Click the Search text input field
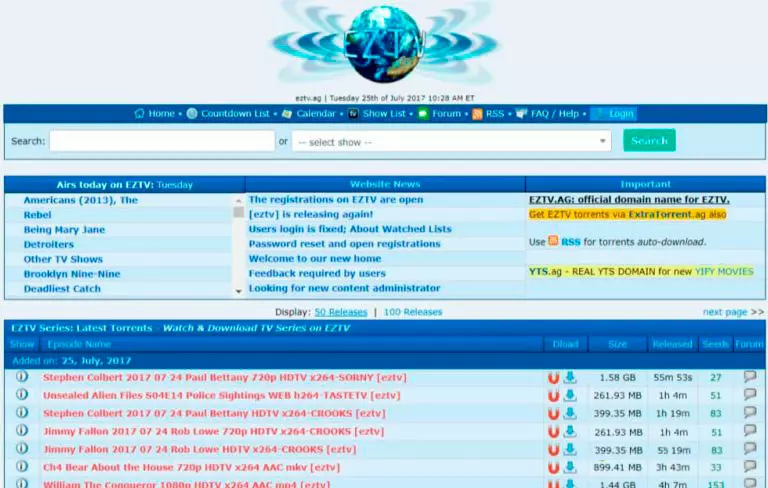Image resolution: width=768 pixels, height=488 pixels. tap(162, 141)
